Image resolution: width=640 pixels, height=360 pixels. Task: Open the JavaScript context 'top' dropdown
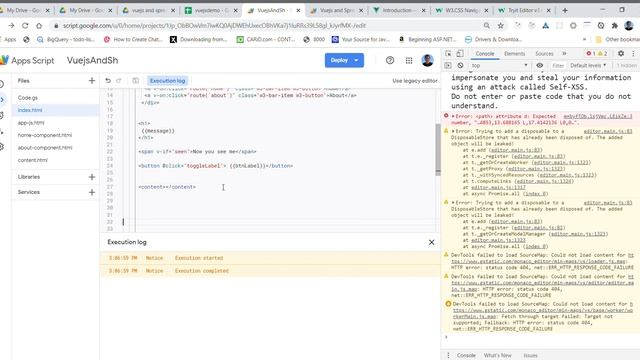(x=499, y=65)
